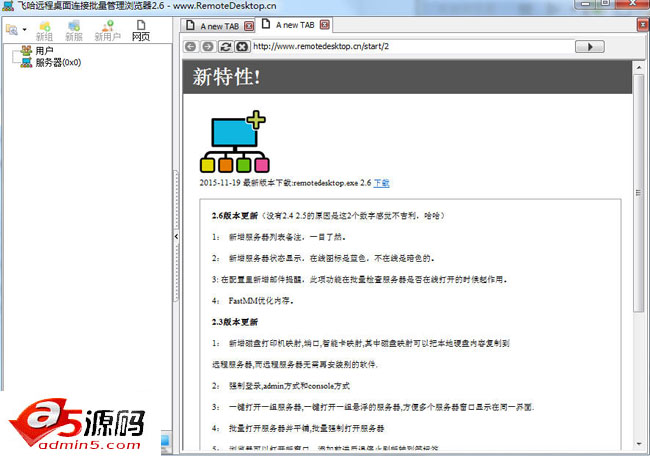Click the 一键打开一组服务器 line
Viewport: 650px width, 456px height.
coord(373,407)
